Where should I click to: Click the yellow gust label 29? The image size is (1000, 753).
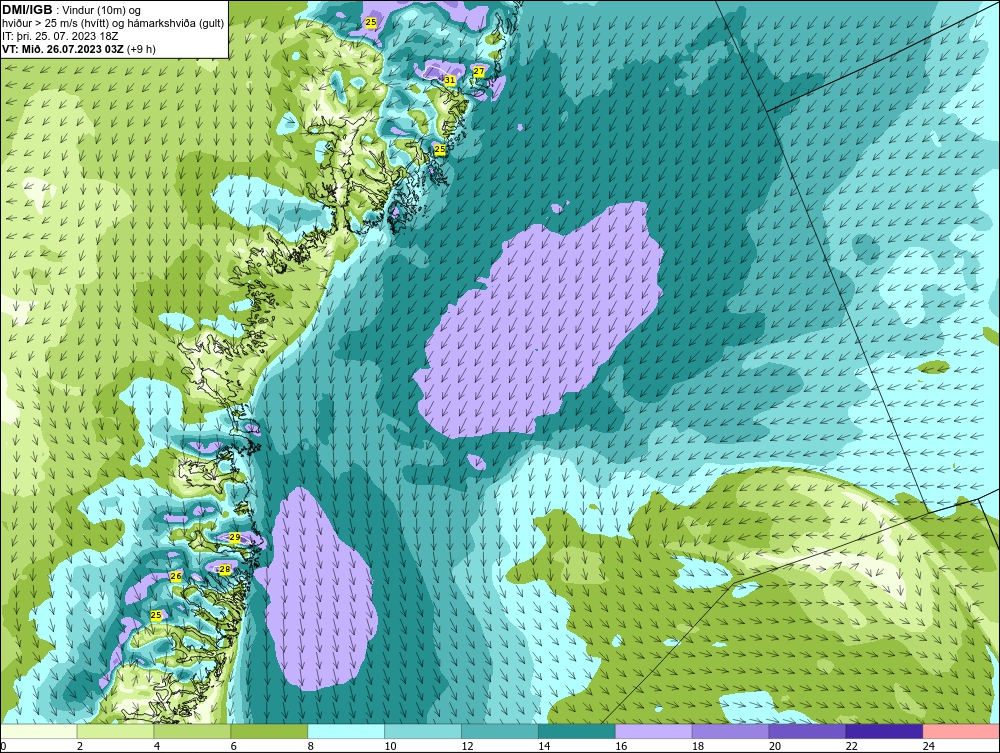coord(235,537)
